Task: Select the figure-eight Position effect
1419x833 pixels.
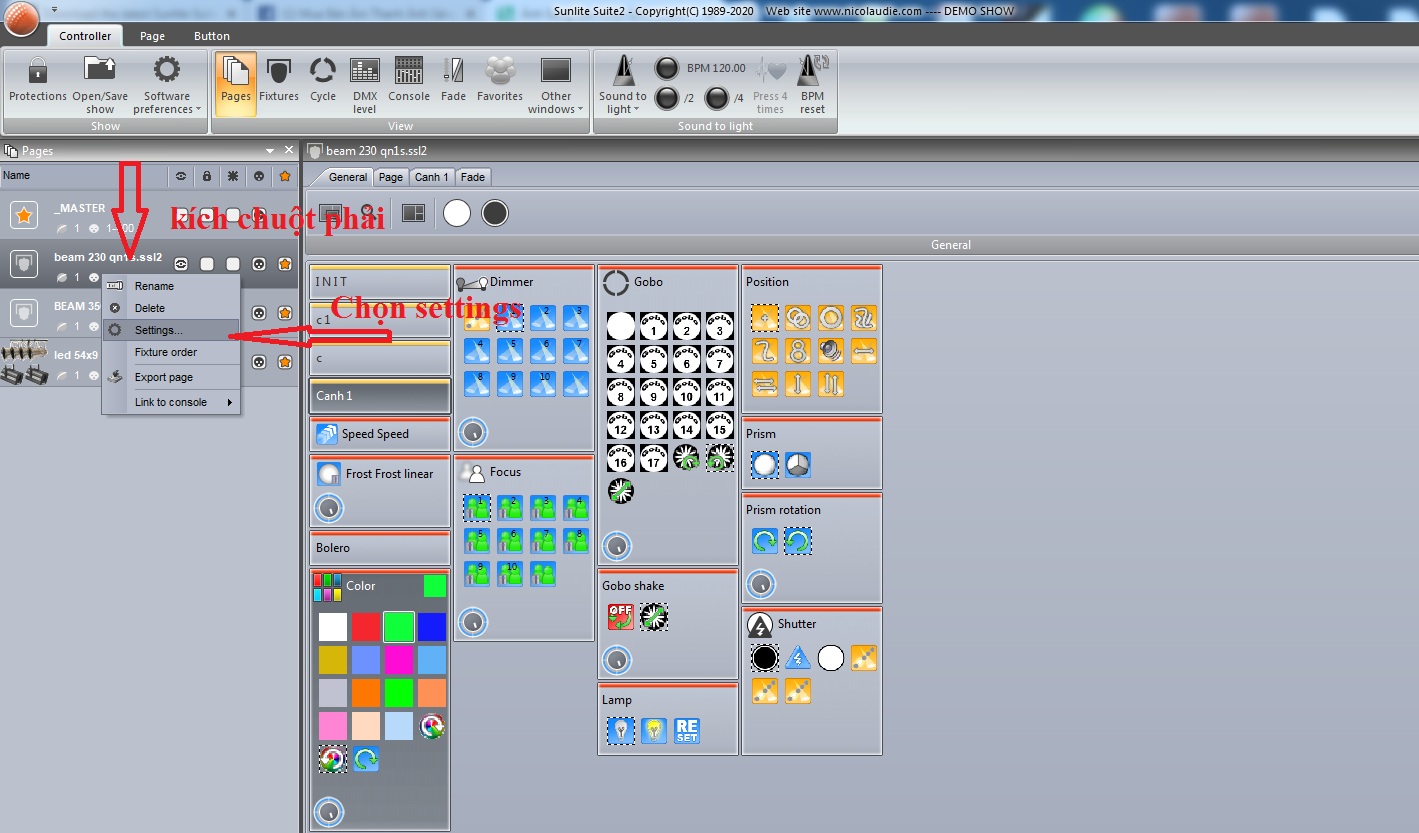Action: tap(798, 351)
